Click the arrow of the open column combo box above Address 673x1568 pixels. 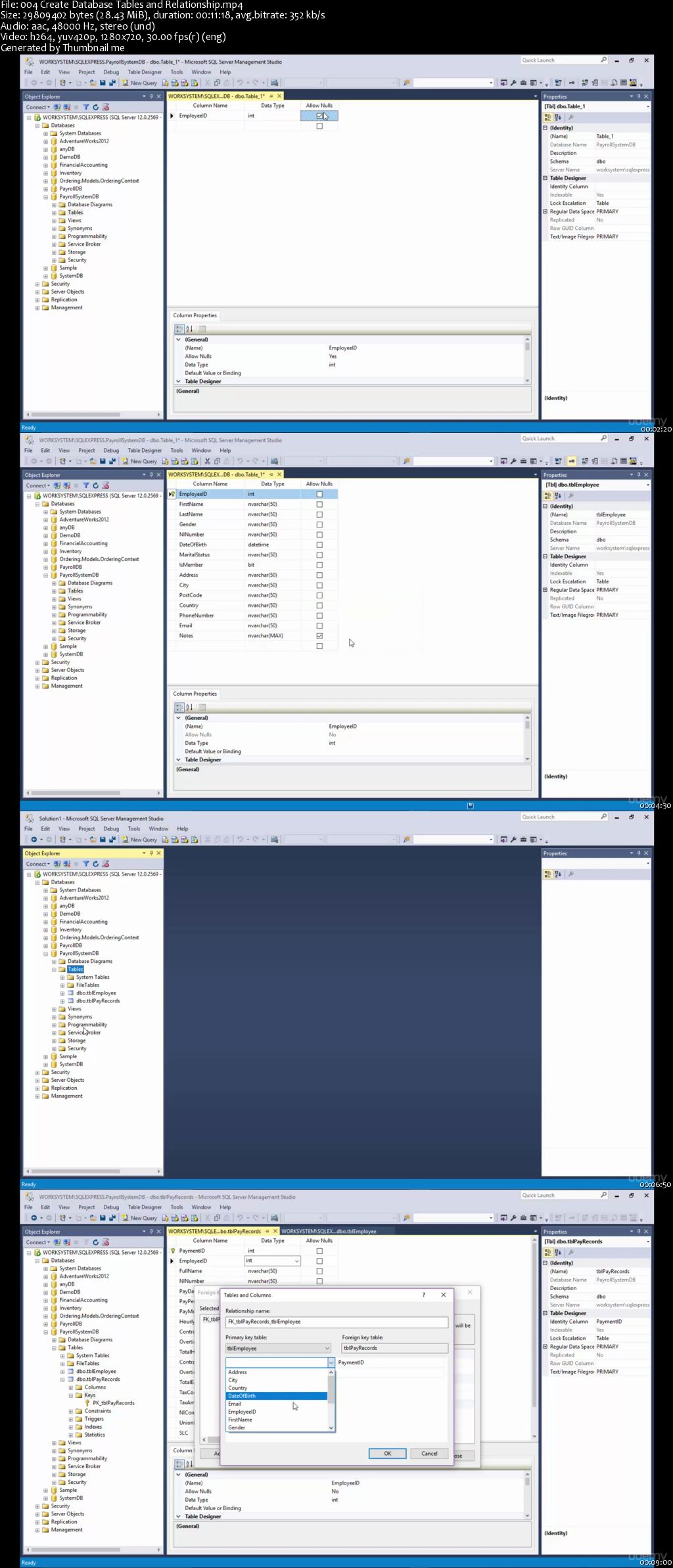[331, 1362]
